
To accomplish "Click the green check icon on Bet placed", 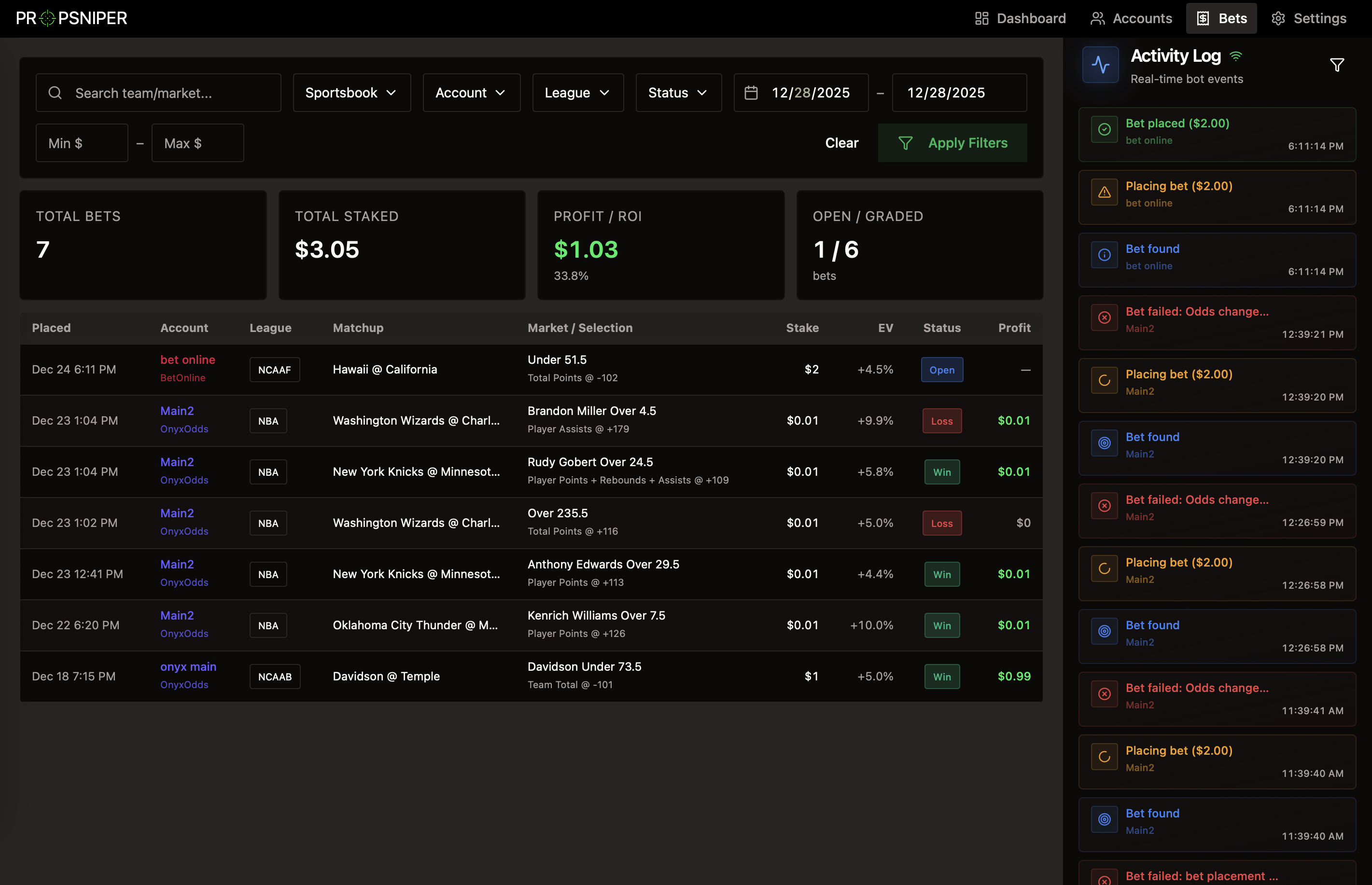I will tap(1104, 129).
